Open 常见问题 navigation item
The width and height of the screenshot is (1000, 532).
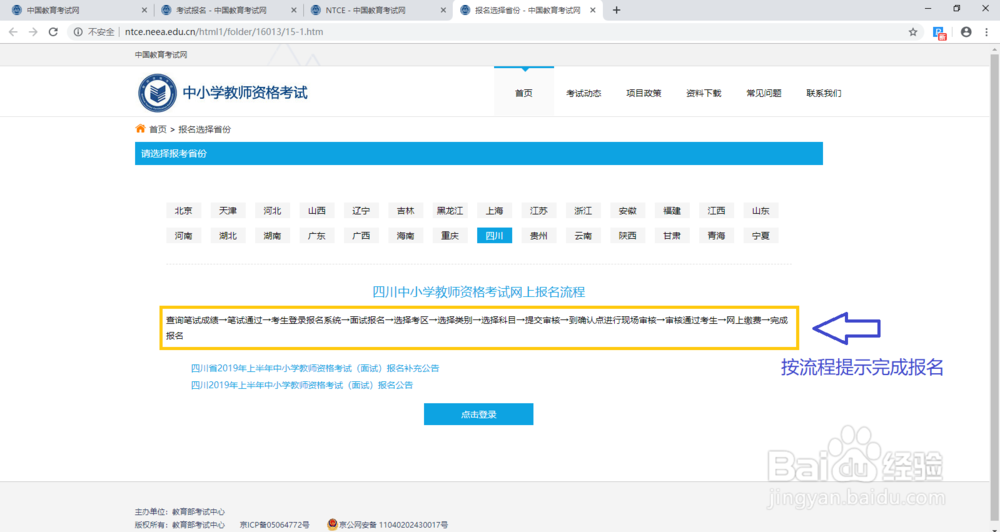[x=763, y=93]
